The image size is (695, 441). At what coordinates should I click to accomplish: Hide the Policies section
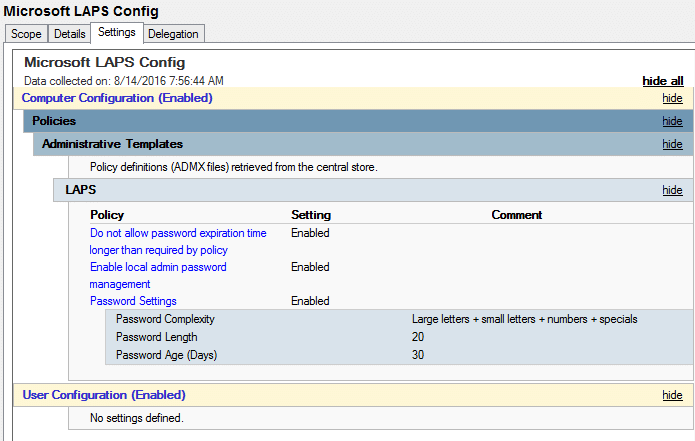[x=672, y=121]
